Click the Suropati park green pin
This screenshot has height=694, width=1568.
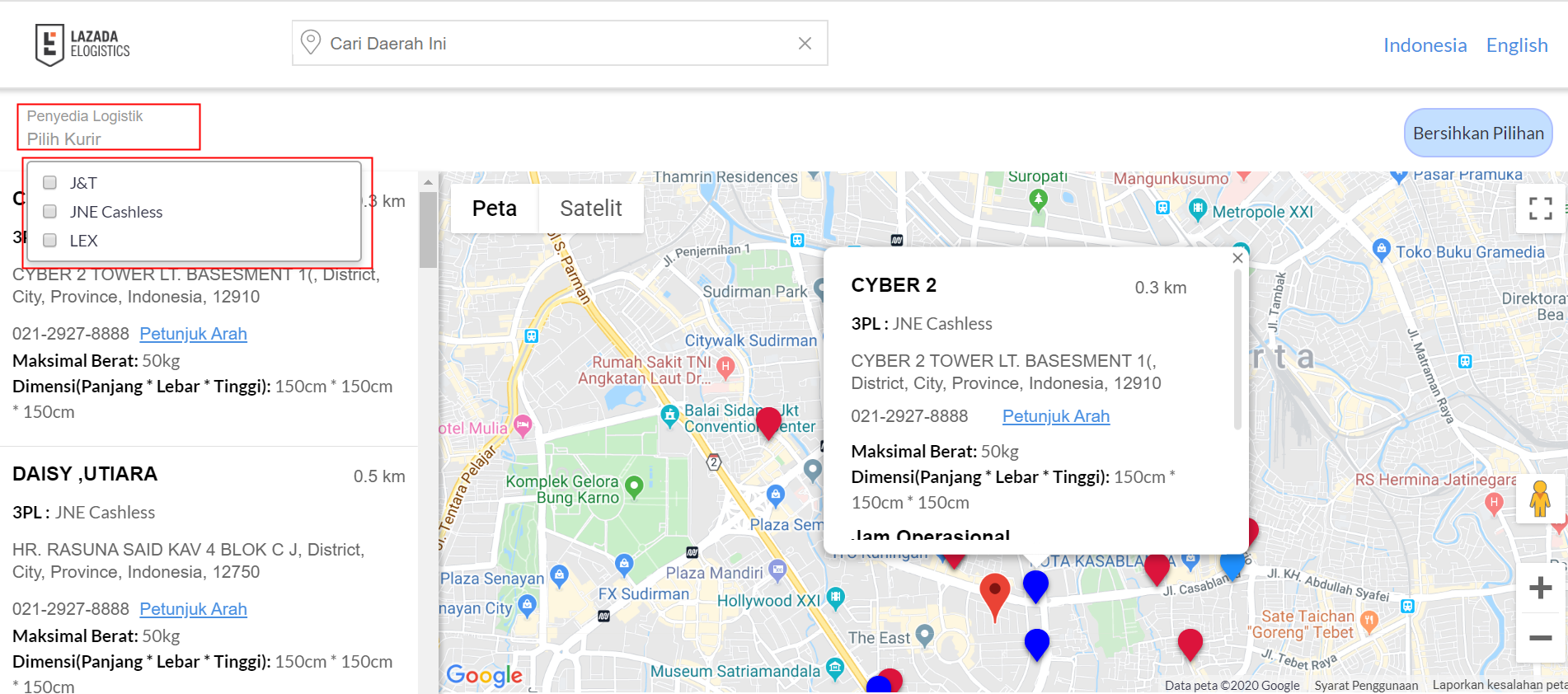point(1039,199)
